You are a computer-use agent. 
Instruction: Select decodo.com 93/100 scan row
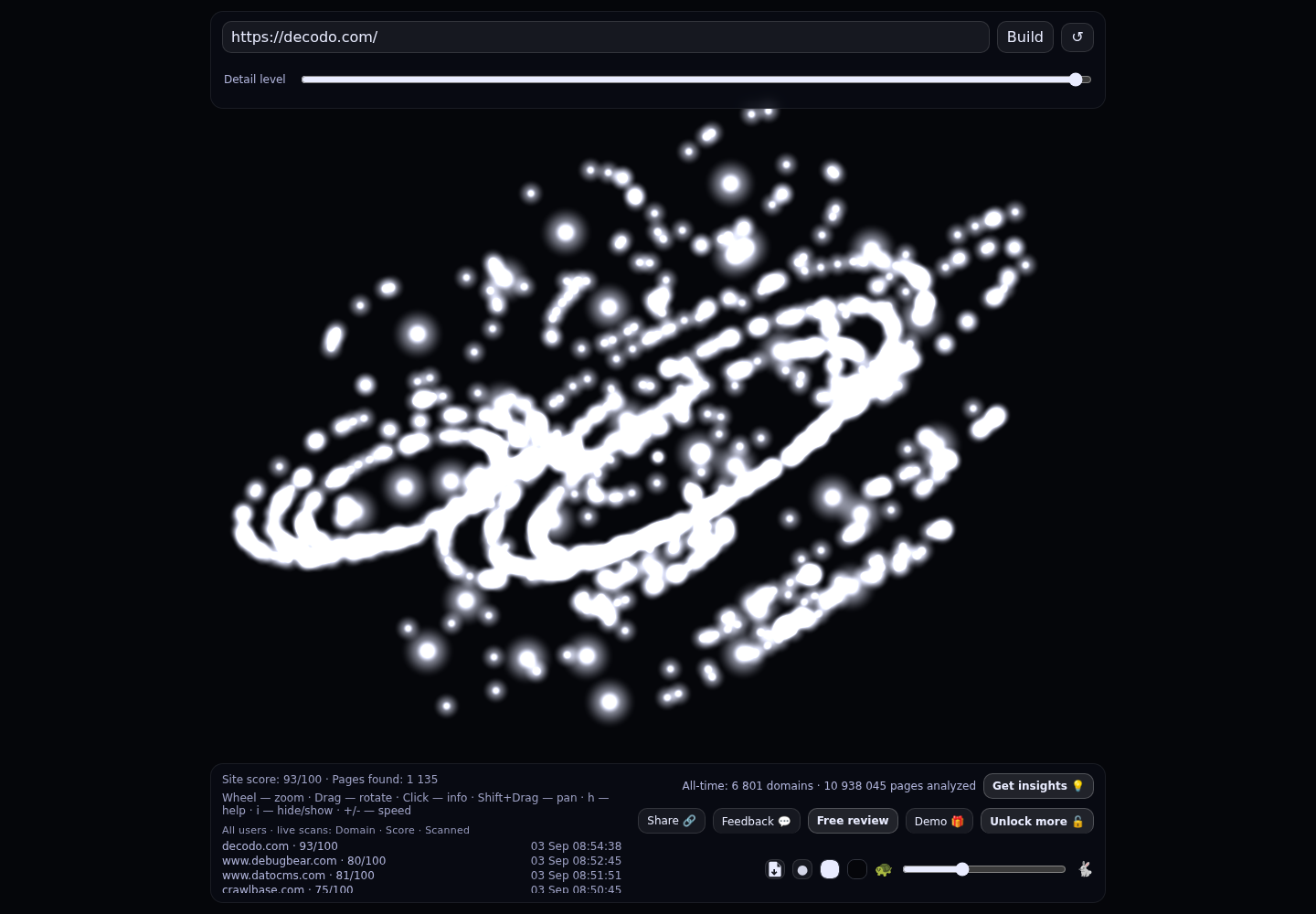tap(421, 846)
